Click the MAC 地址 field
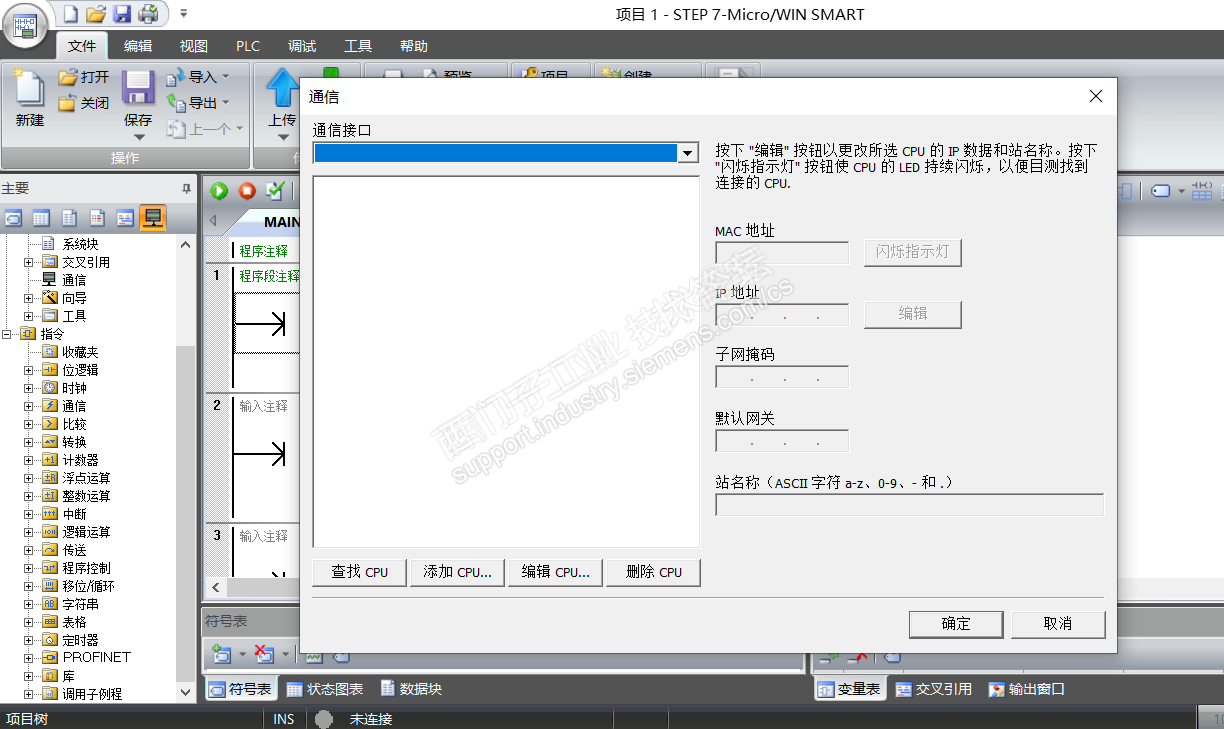The height and width of the screenshot is (729, 1224). point(782,253)
